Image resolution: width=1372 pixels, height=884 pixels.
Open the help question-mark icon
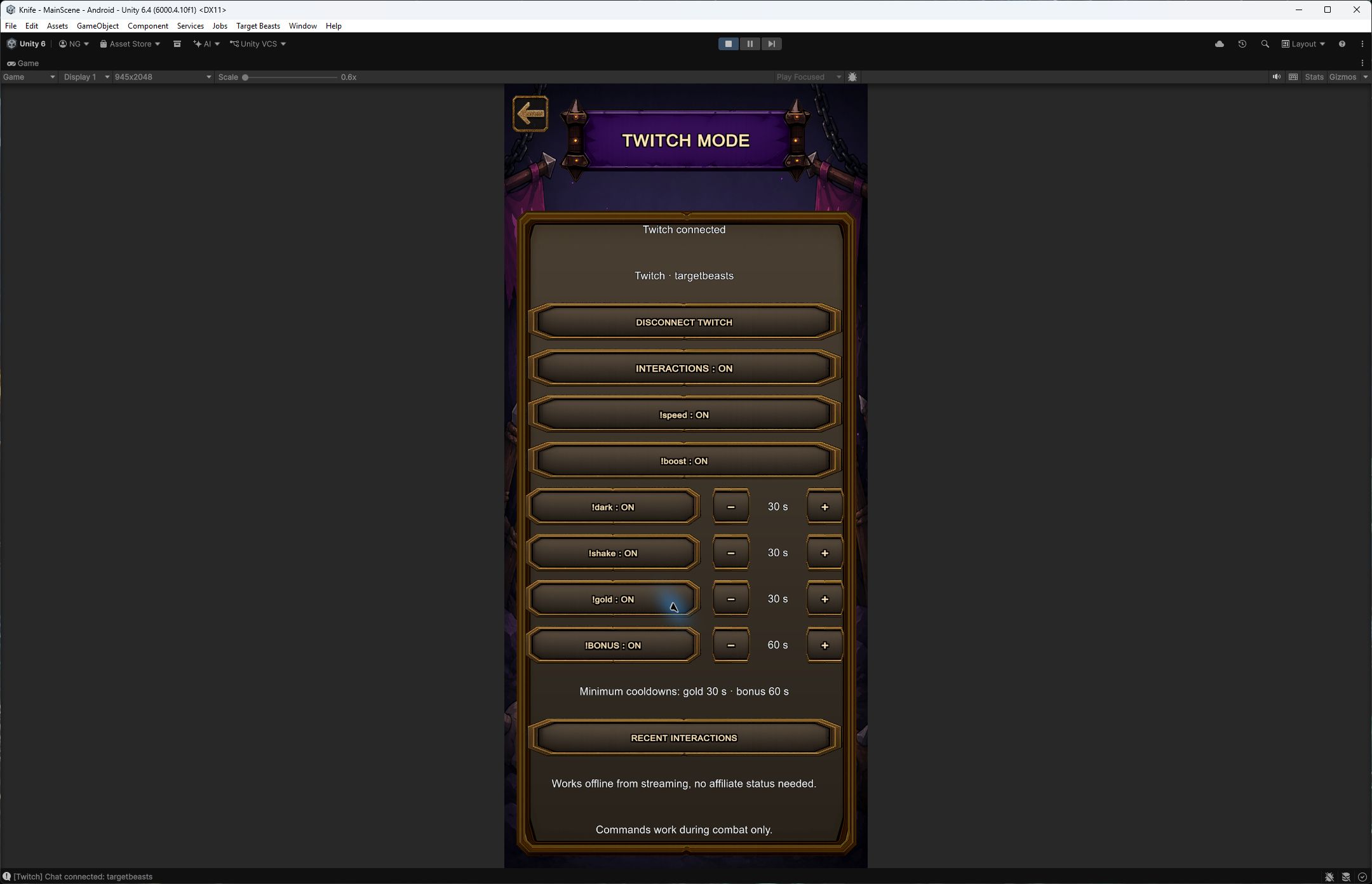(x=1342, y=44)
